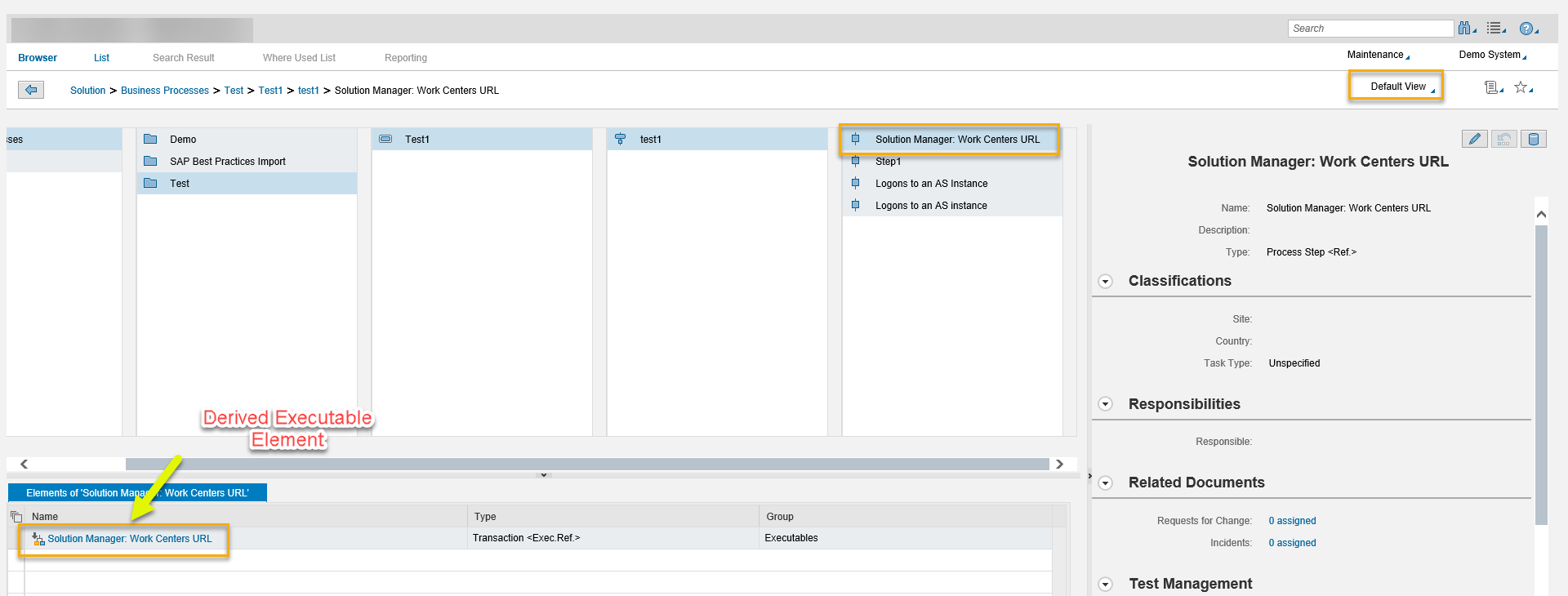Click the Test folder icon
The height and width of the screenshot is (596, 1568).
(150, 183)
